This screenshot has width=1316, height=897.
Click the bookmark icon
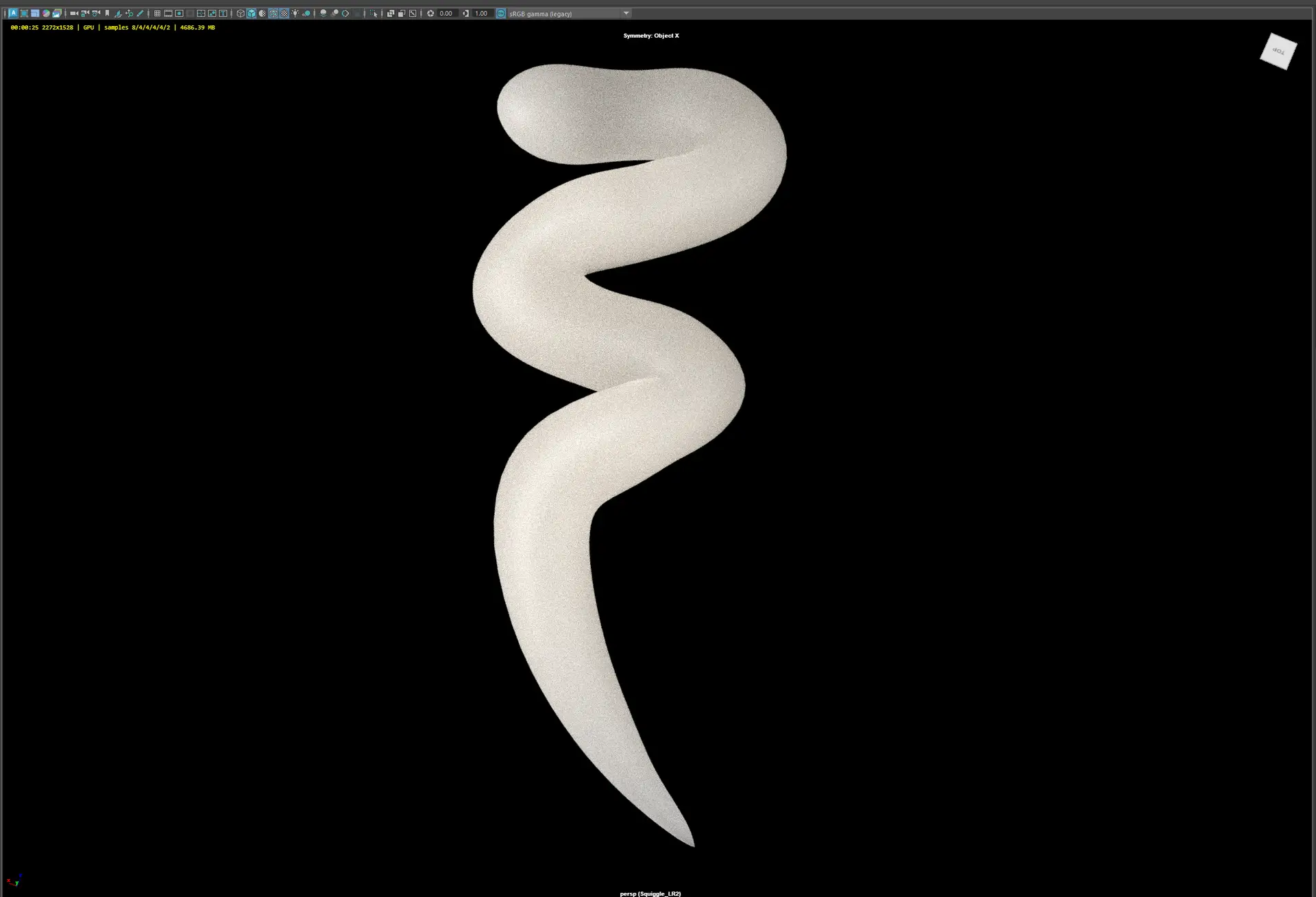(x=107, y=13)
